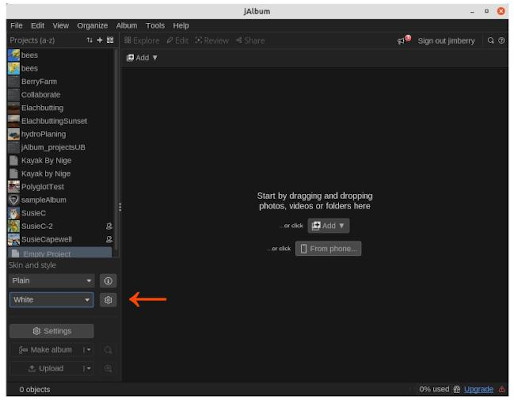Click the search magnifier icon
This screenshot has width=514, height=400.
tap(491, 41)
